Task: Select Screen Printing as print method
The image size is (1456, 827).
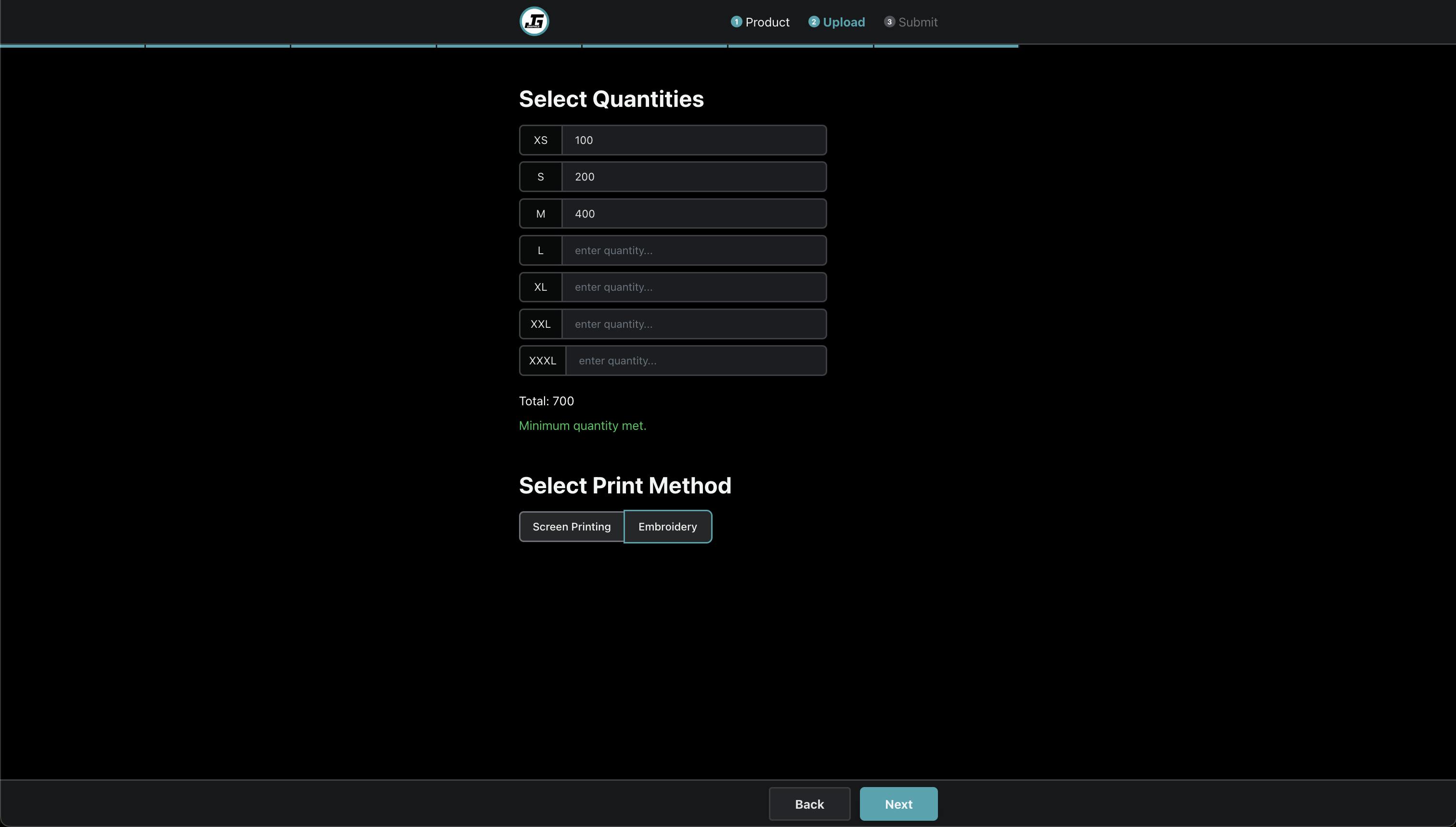Action: (x=572, y=526)
